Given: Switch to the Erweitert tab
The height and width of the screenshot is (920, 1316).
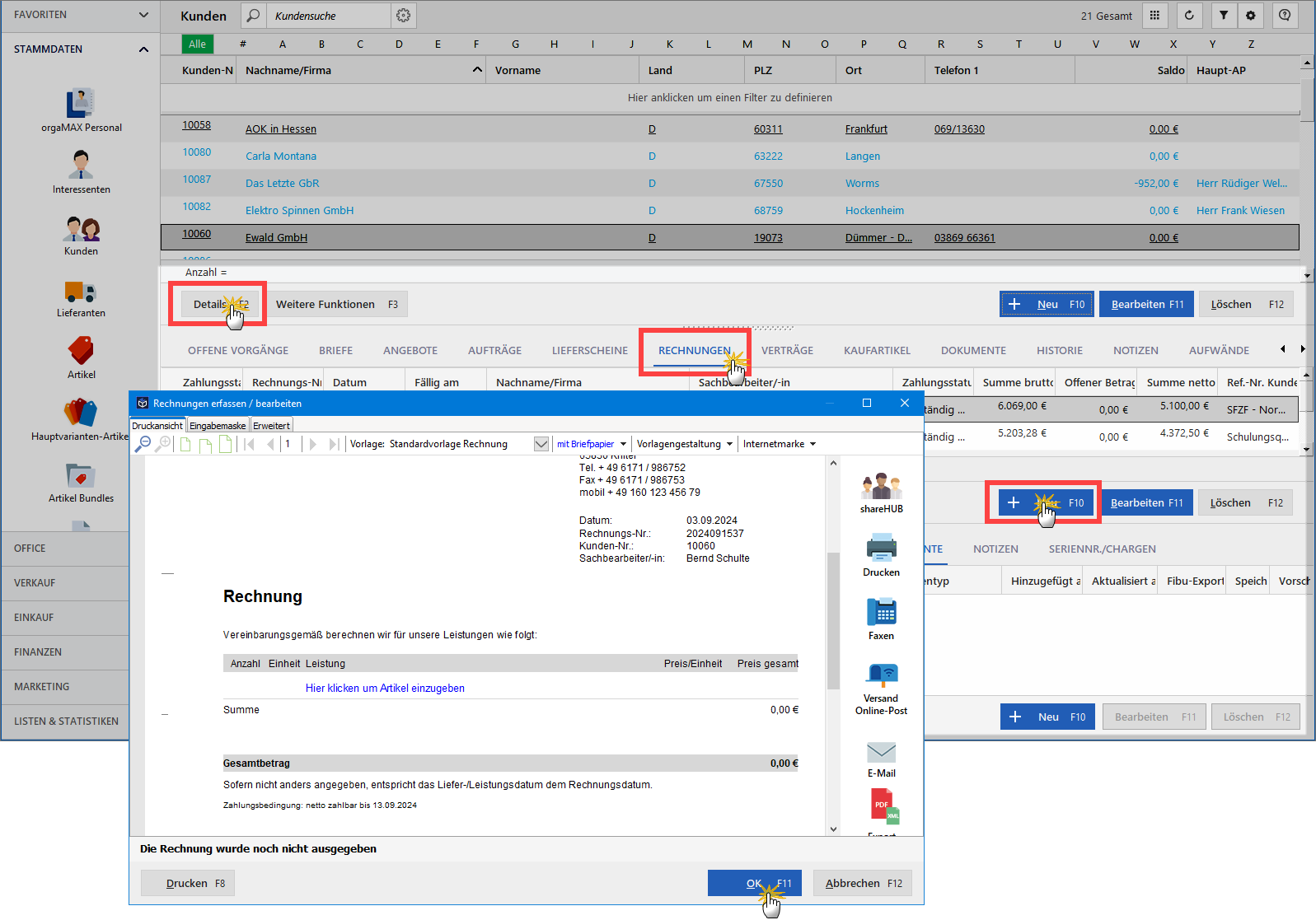Looking at the screenshot, I should (271, 426).
